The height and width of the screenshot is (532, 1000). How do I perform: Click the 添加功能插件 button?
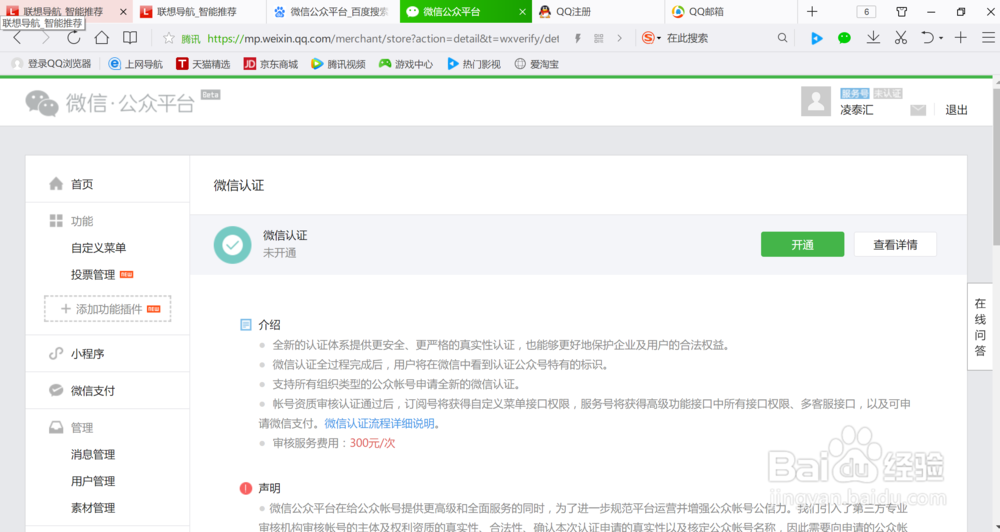pos(108,309)
